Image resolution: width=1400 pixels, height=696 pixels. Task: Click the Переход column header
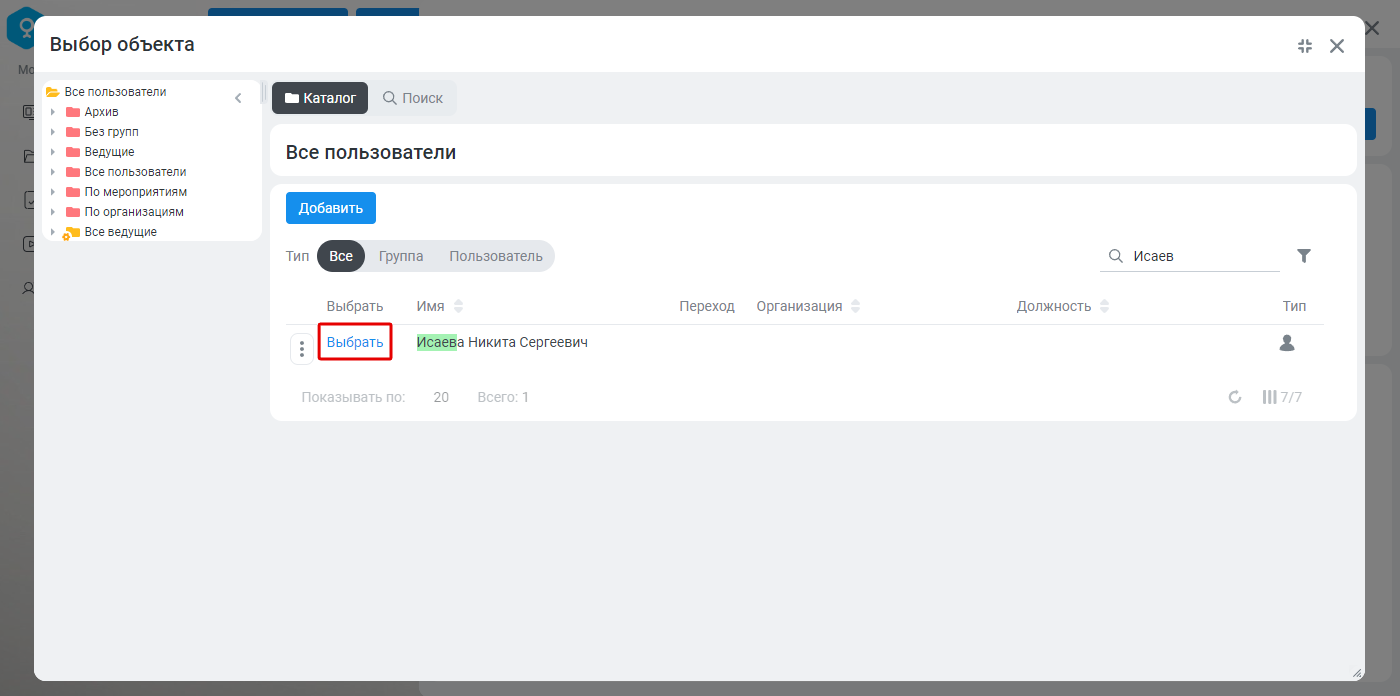coord(707,306)
